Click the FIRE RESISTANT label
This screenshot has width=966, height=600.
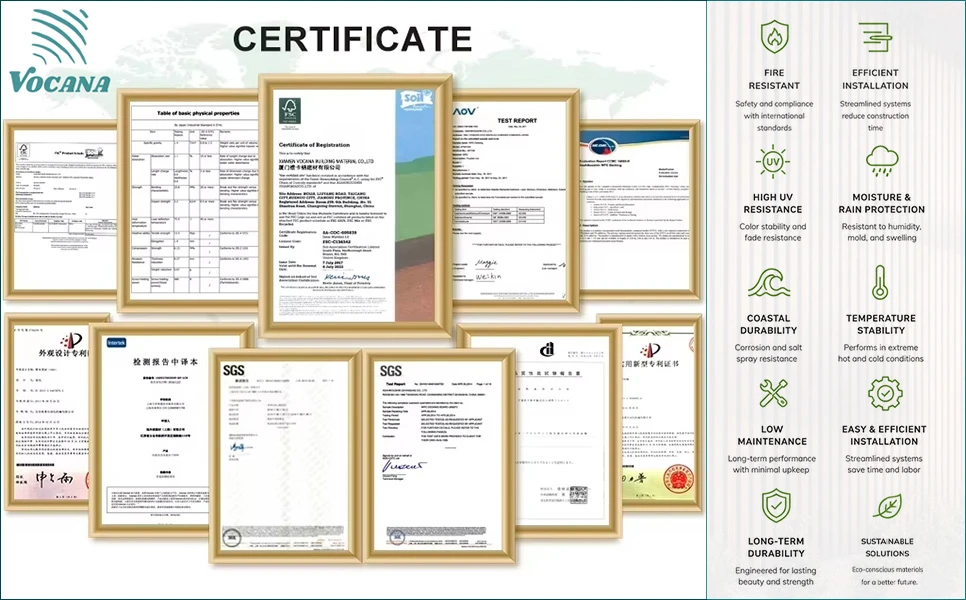[x=774, y=79]
